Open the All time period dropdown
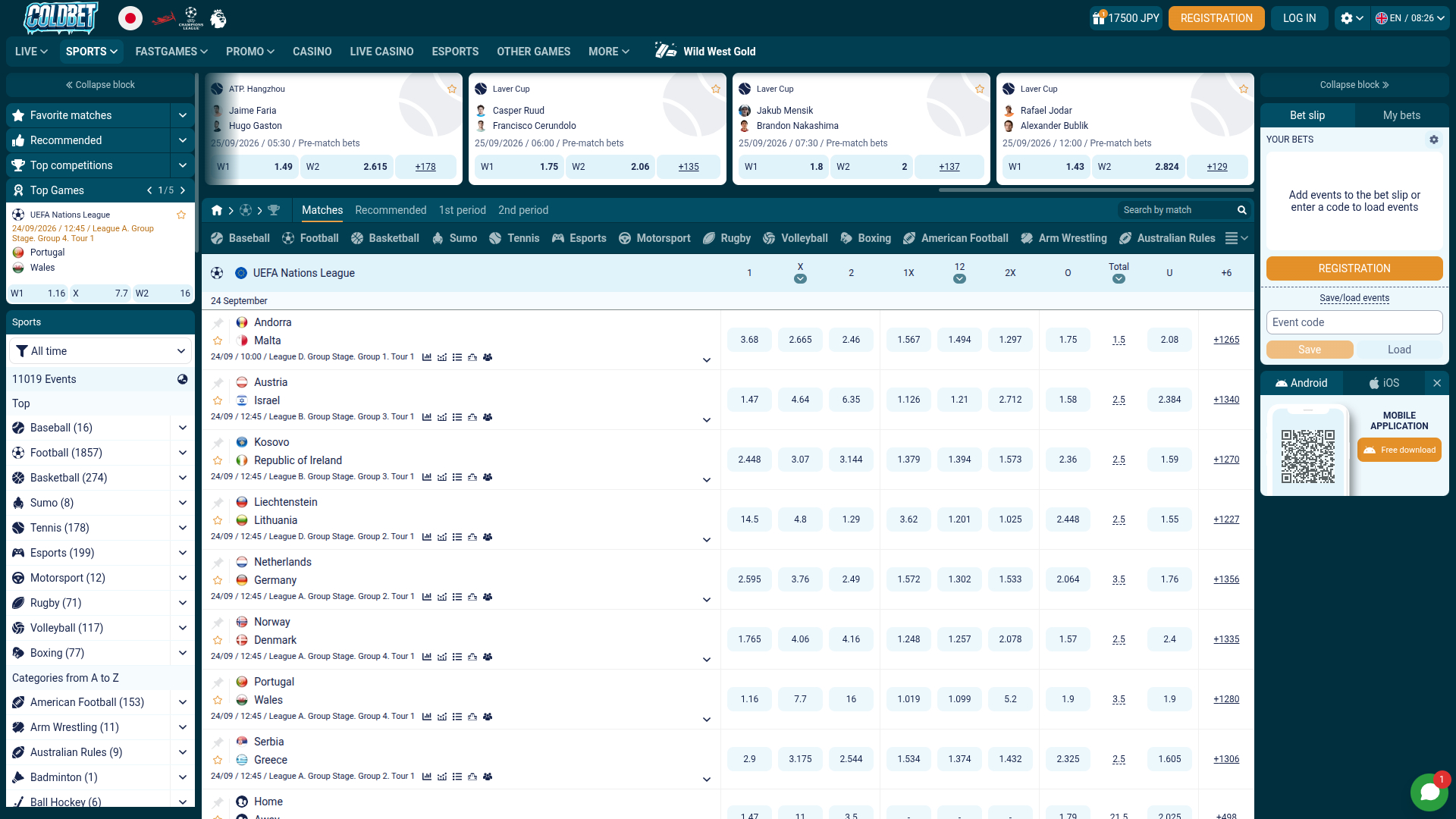Viewport: 1456px width, 819px height. point(100,351)
